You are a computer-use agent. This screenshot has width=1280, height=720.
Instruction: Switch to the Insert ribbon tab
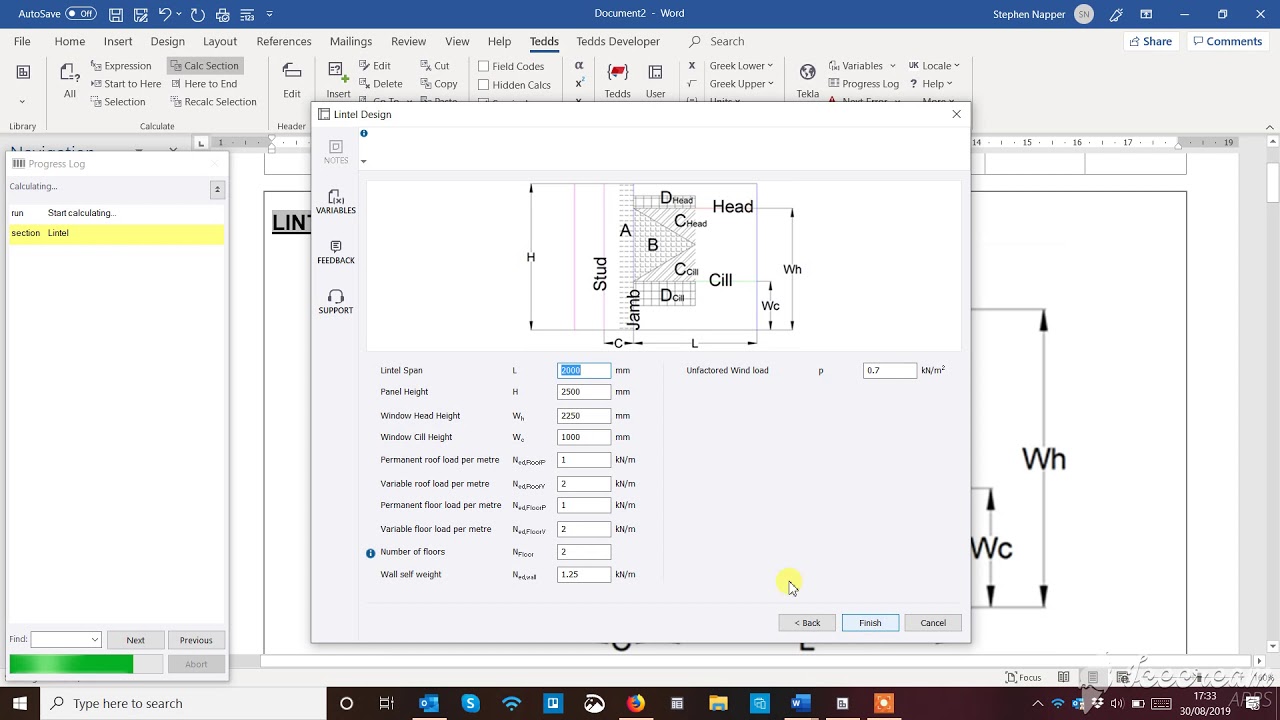click(118, 41)
